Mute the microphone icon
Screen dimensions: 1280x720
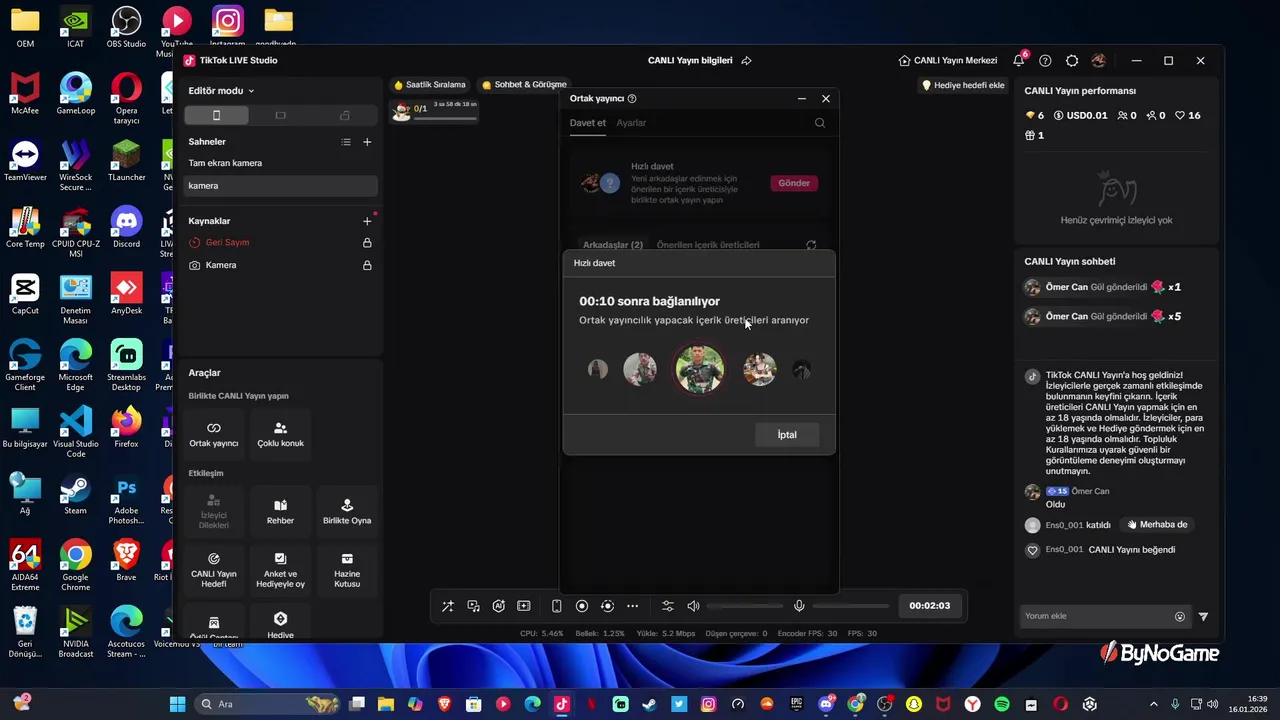tap(799, 606)
